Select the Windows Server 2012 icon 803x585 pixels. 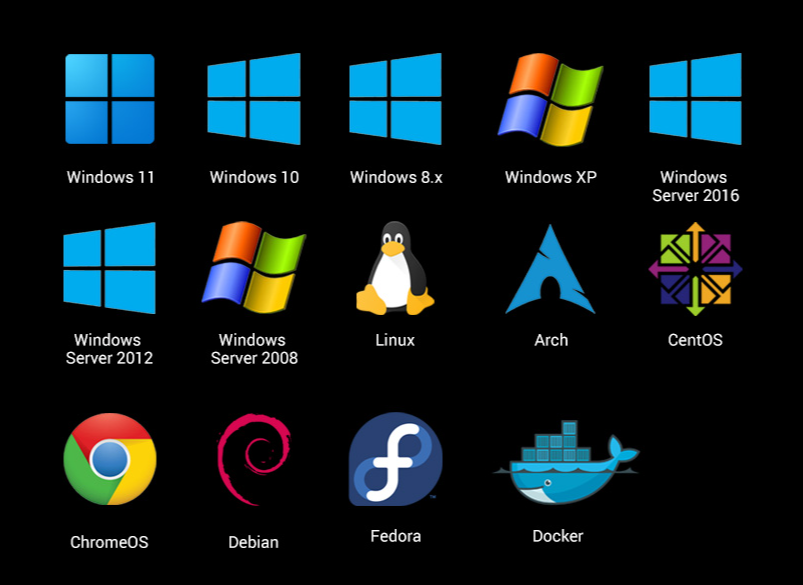(x=109, y=268)
